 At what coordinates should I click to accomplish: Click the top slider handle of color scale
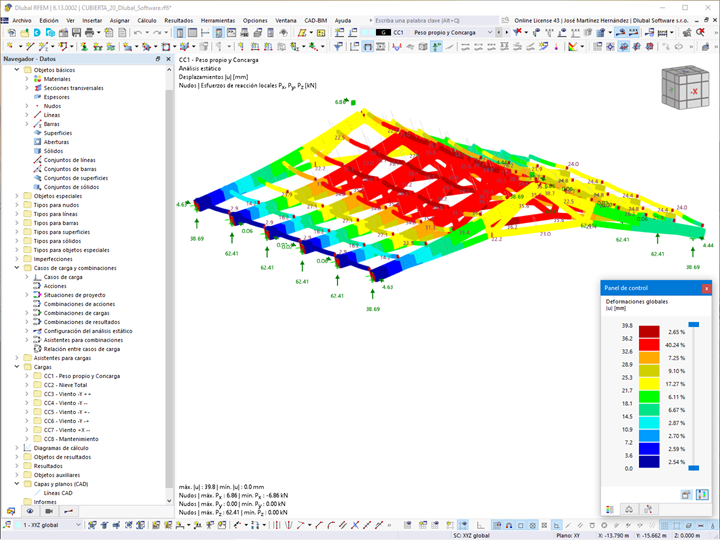coord(694,325)
